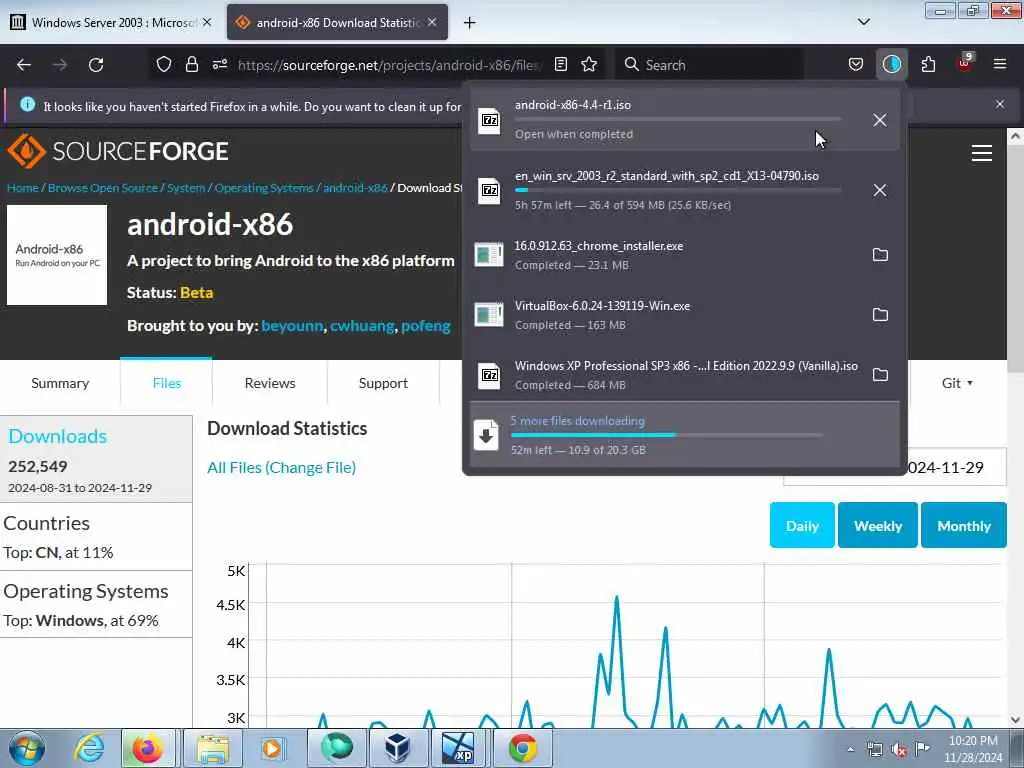Switch chart to Daily view
The height and width of the screenshot is (768, 1024).
(802, 526)
